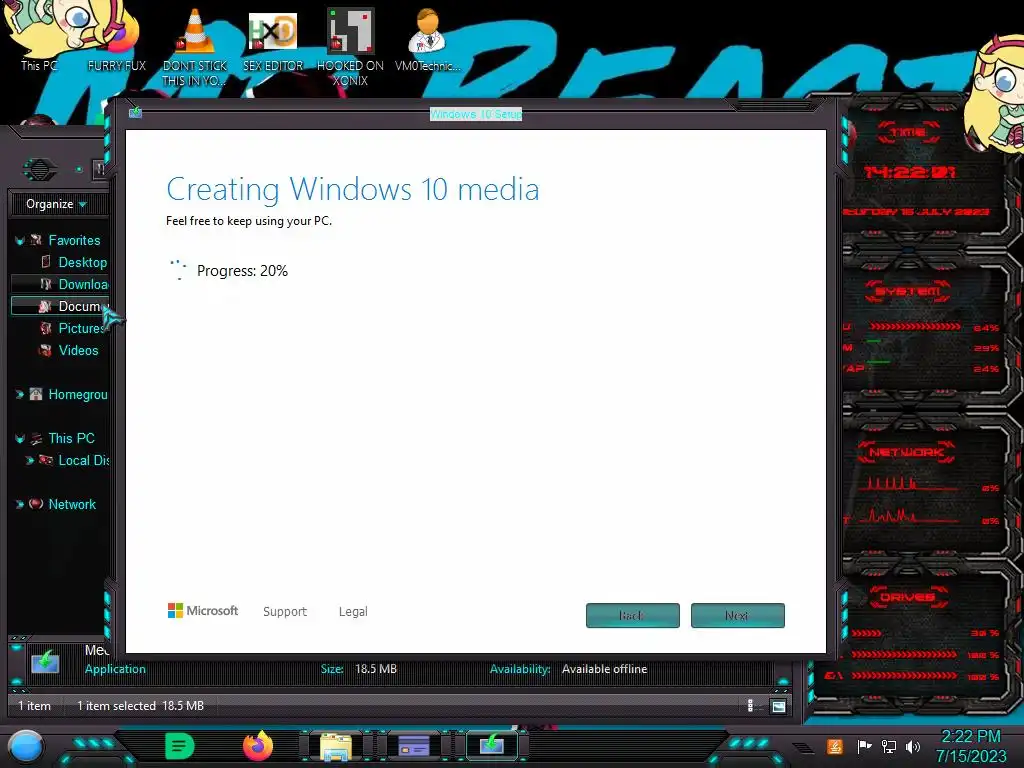
Task: Open Action Center flag tray icon
Action: [864, 746]
